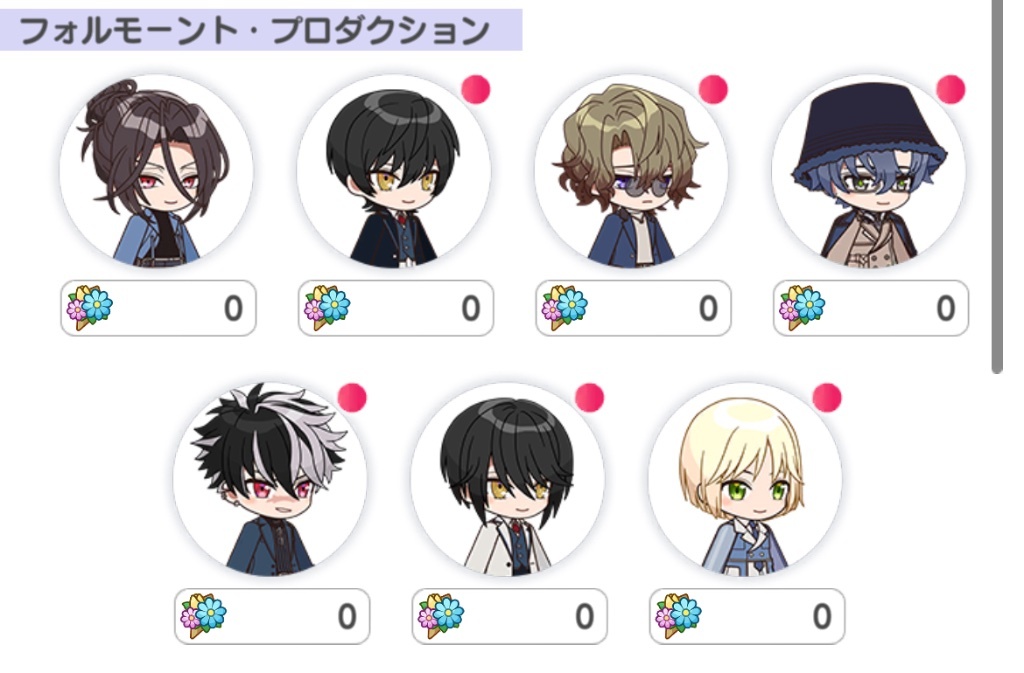Click the bouquet icon under the spiky-haired character
This screenshot has width=1024, height=673.
coord(204,616)
